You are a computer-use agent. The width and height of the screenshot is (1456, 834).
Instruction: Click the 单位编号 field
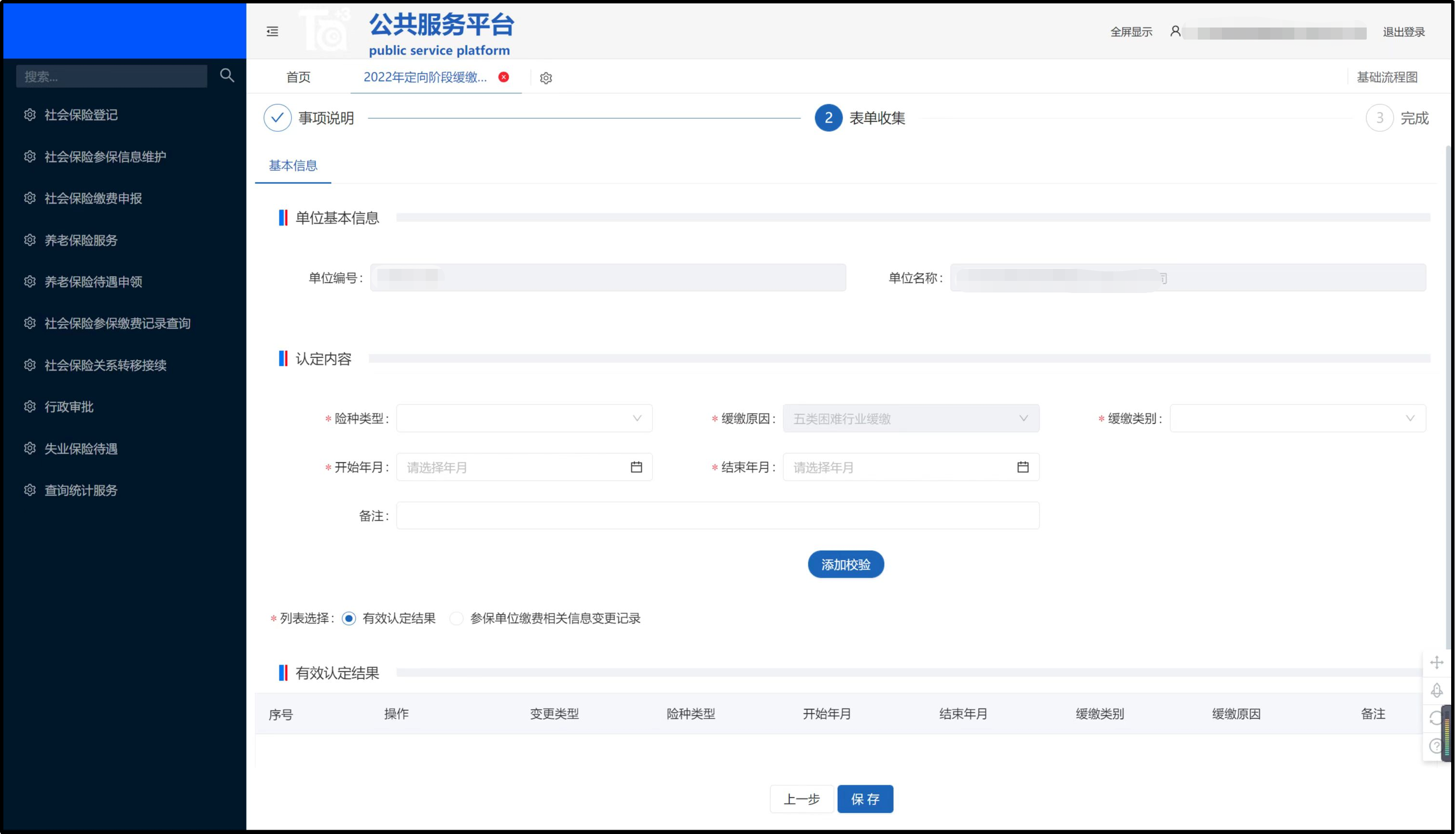coord(608,278)
